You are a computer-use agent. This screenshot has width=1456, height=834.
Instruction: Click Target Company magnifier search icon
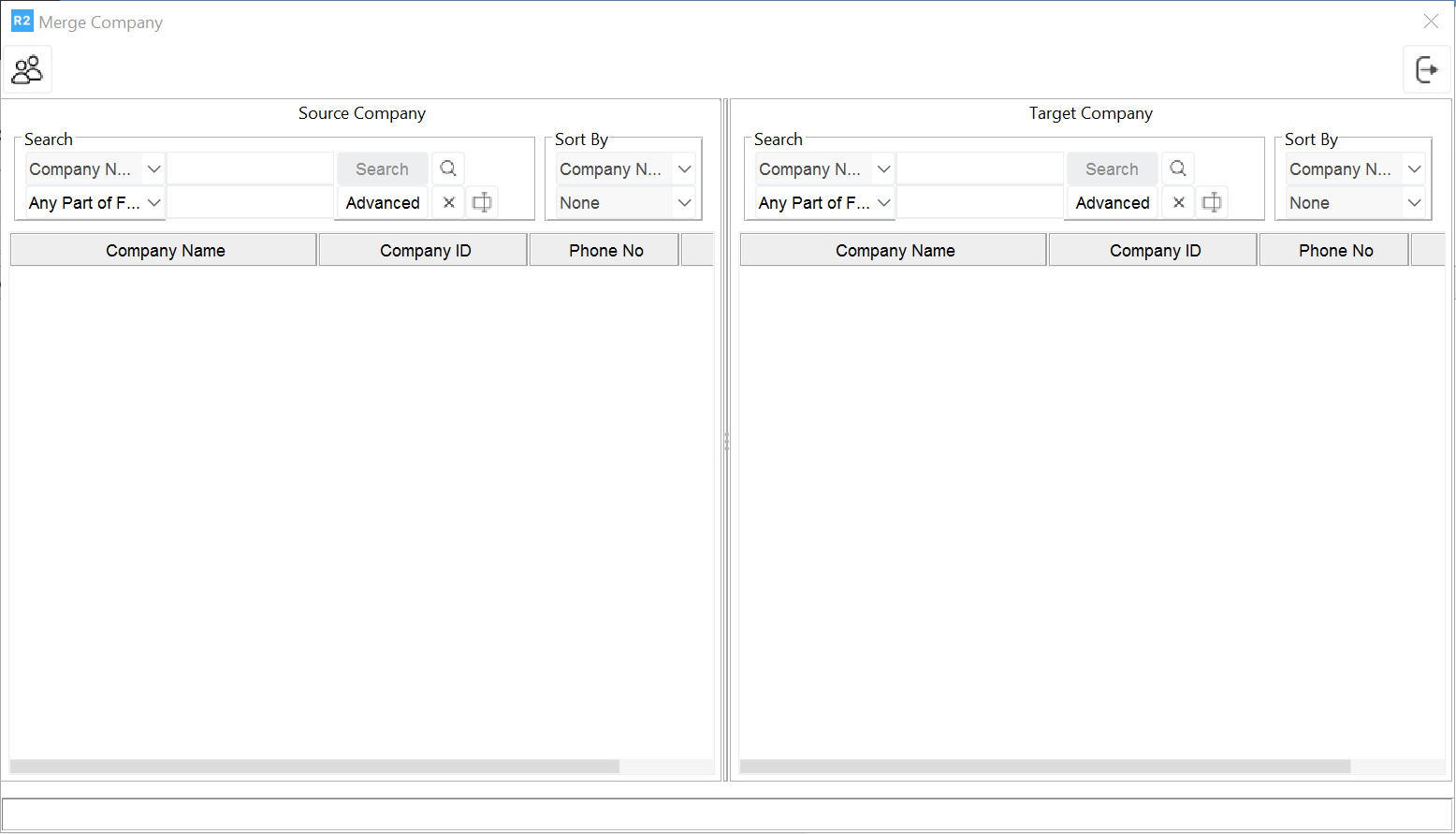1178,168
